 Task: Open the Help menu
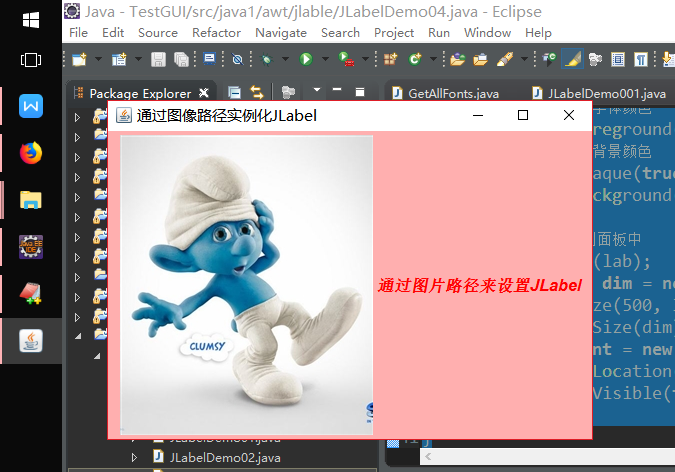(538, 33)
